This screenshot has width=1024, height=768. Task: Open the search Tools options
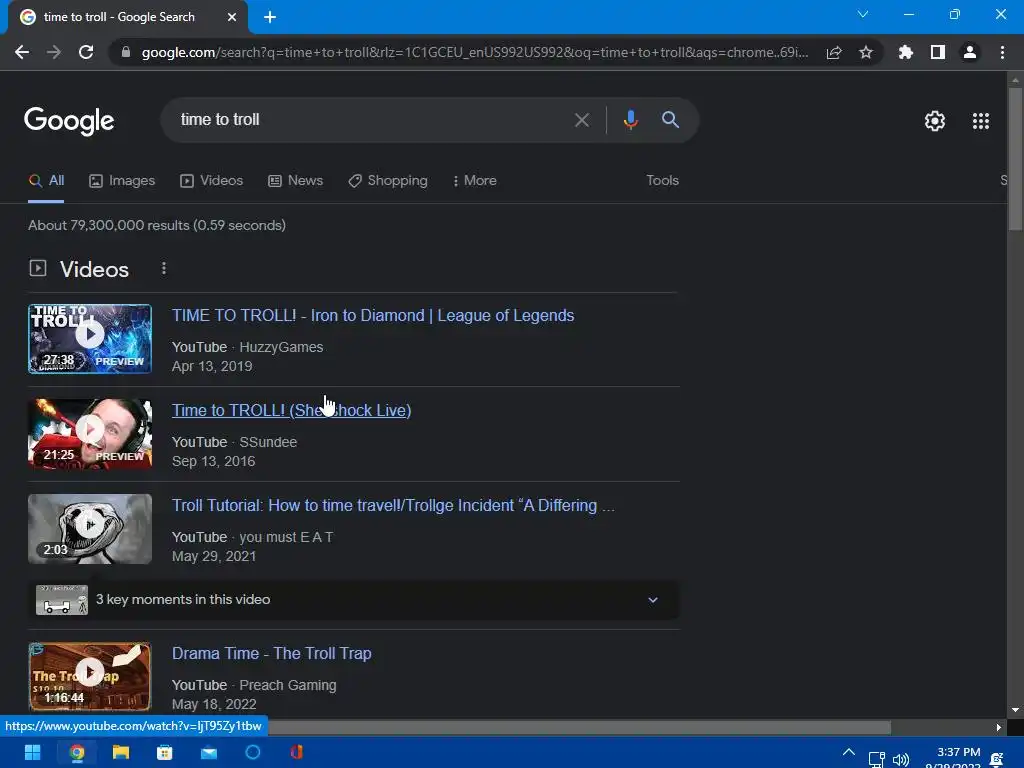point(662,181)
